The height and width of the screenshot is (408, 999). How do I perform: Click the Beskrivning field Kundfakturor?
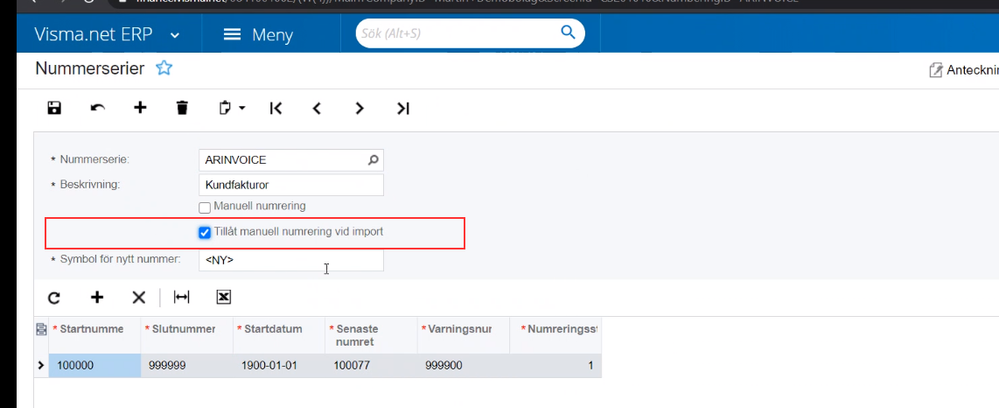pyautogui.click(x=291, y=185)
